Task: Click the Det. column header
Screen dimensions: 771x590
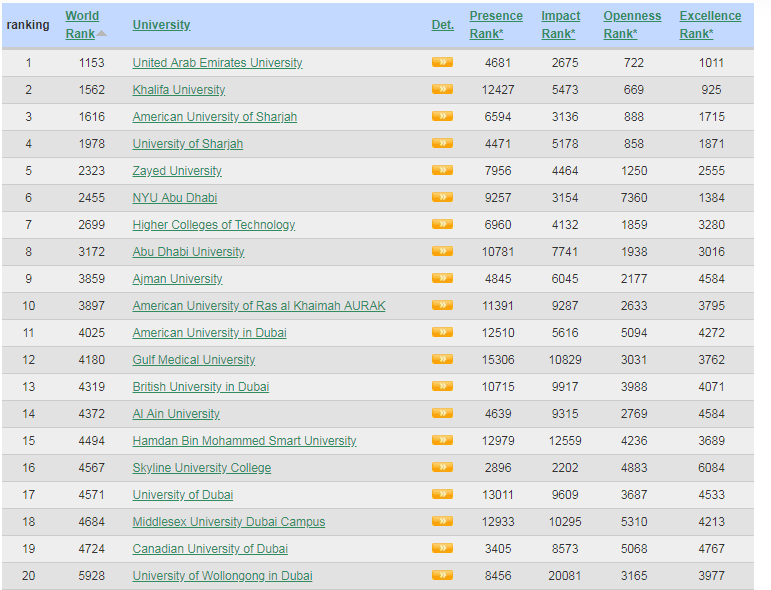Action: click(442, 25)
